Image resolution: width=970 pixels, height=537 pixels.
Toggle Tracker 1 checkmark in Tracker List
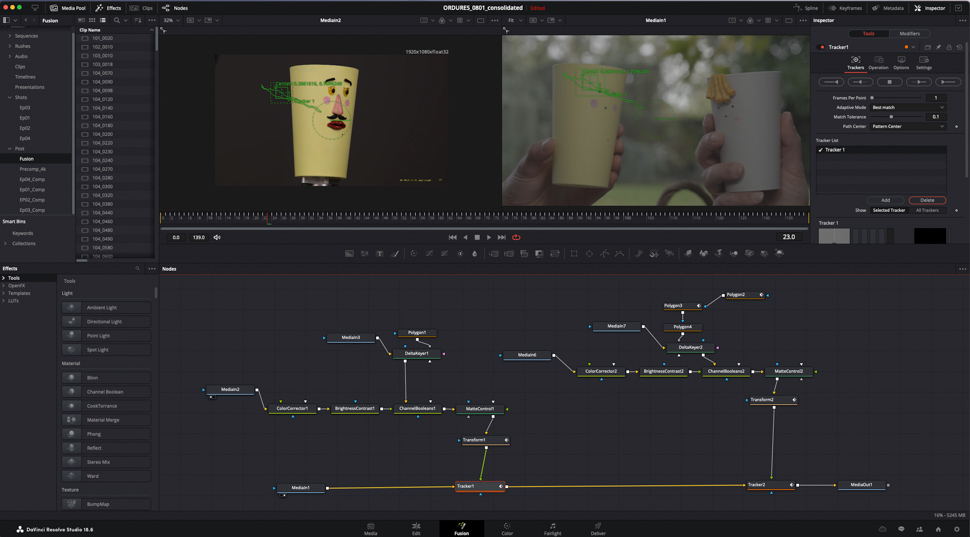pos(821,150)
